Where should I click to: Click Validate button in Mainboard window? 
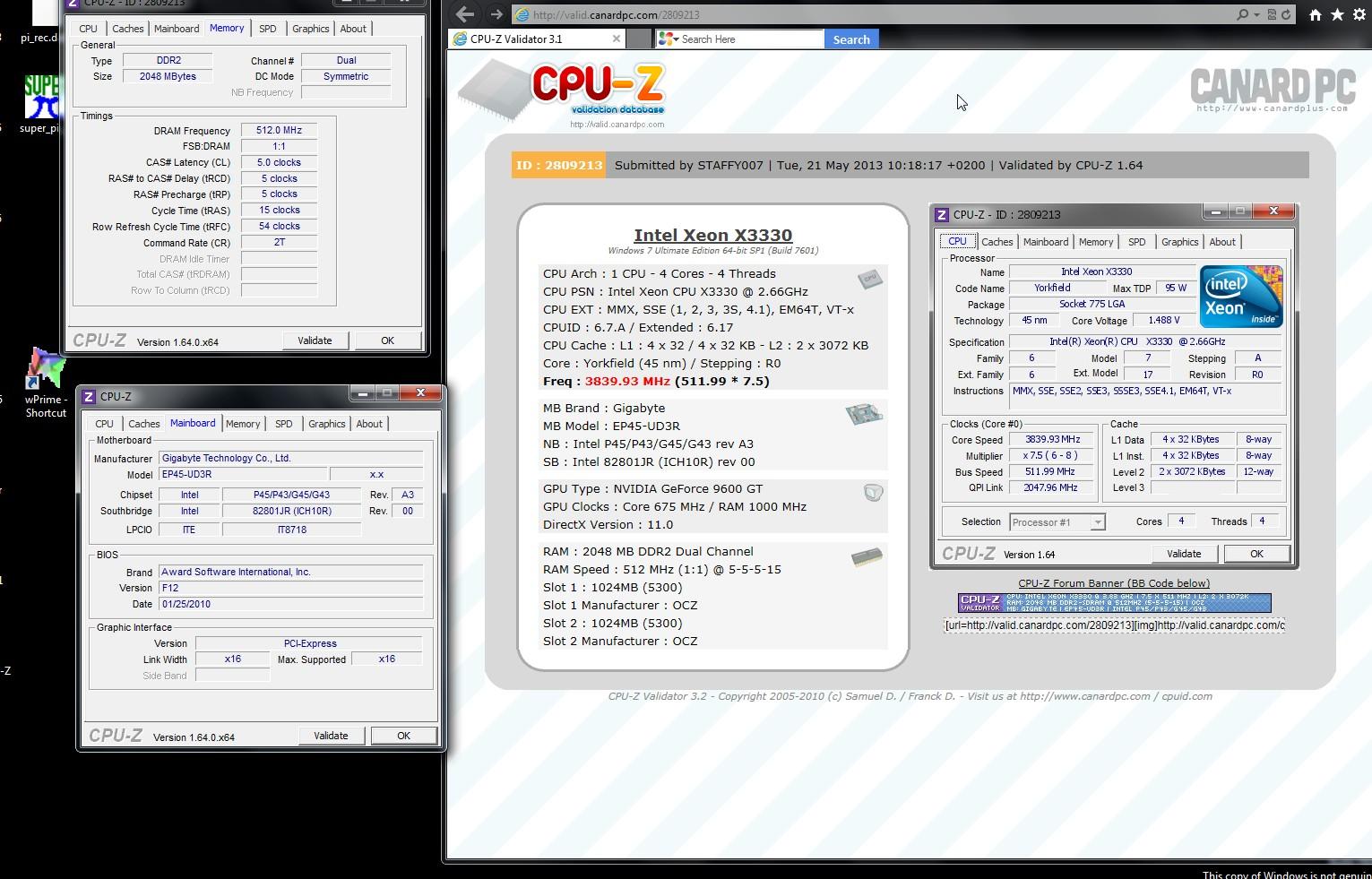(331, 736)
